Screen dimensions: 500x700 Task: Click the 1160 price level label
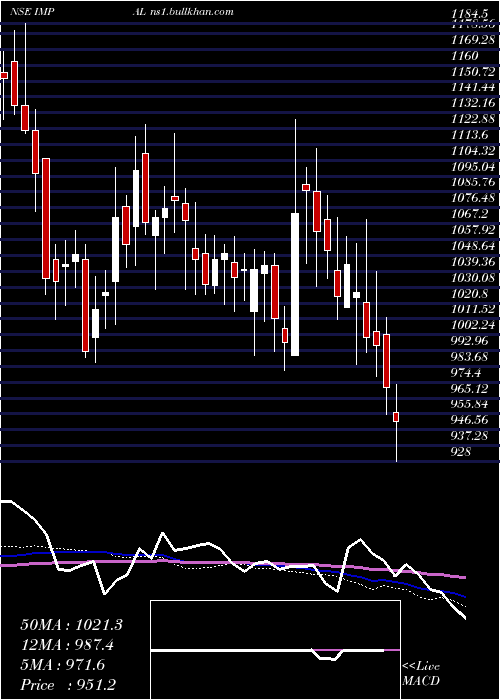464,56
